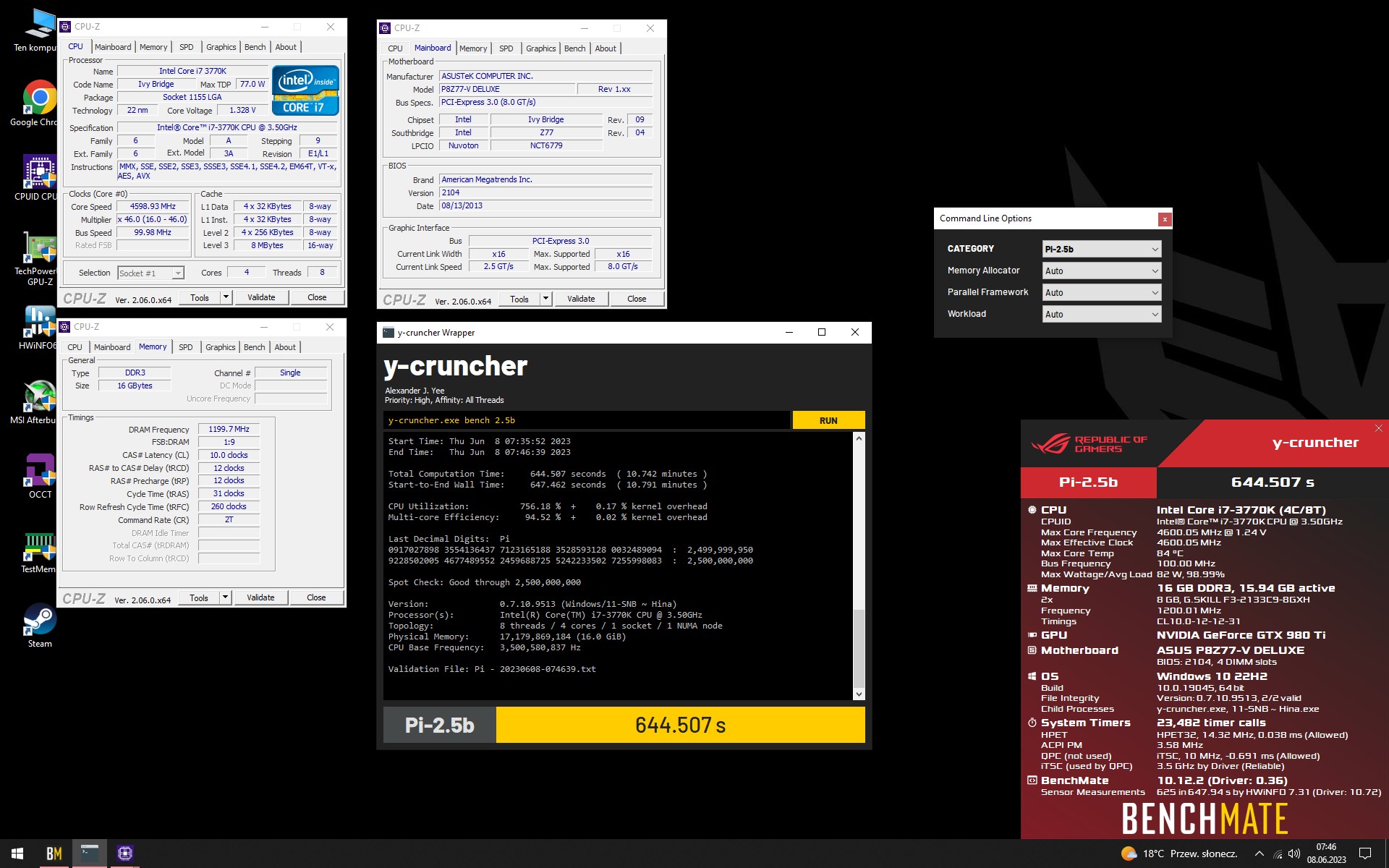Click the CAS# Latency 10.0 clocks value
This screenshot has width=1389, height=868.
click(x=229, y=455)
